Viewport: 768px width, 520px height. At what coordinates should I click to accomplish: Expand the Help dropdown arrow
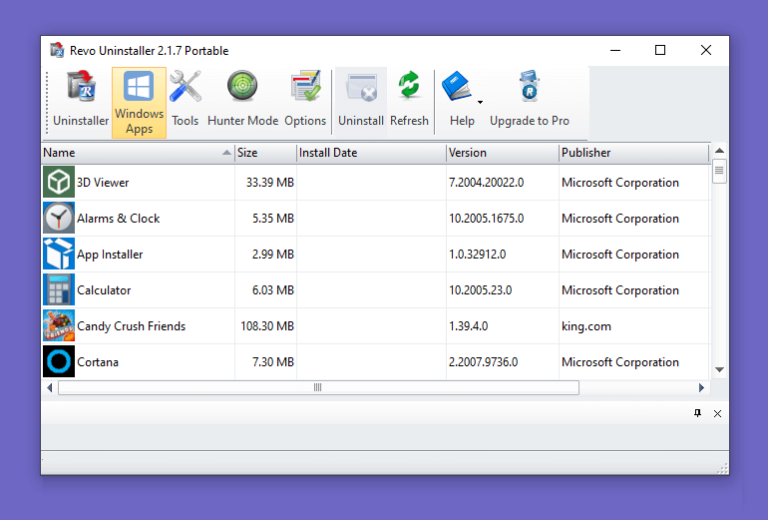[480, 102]
